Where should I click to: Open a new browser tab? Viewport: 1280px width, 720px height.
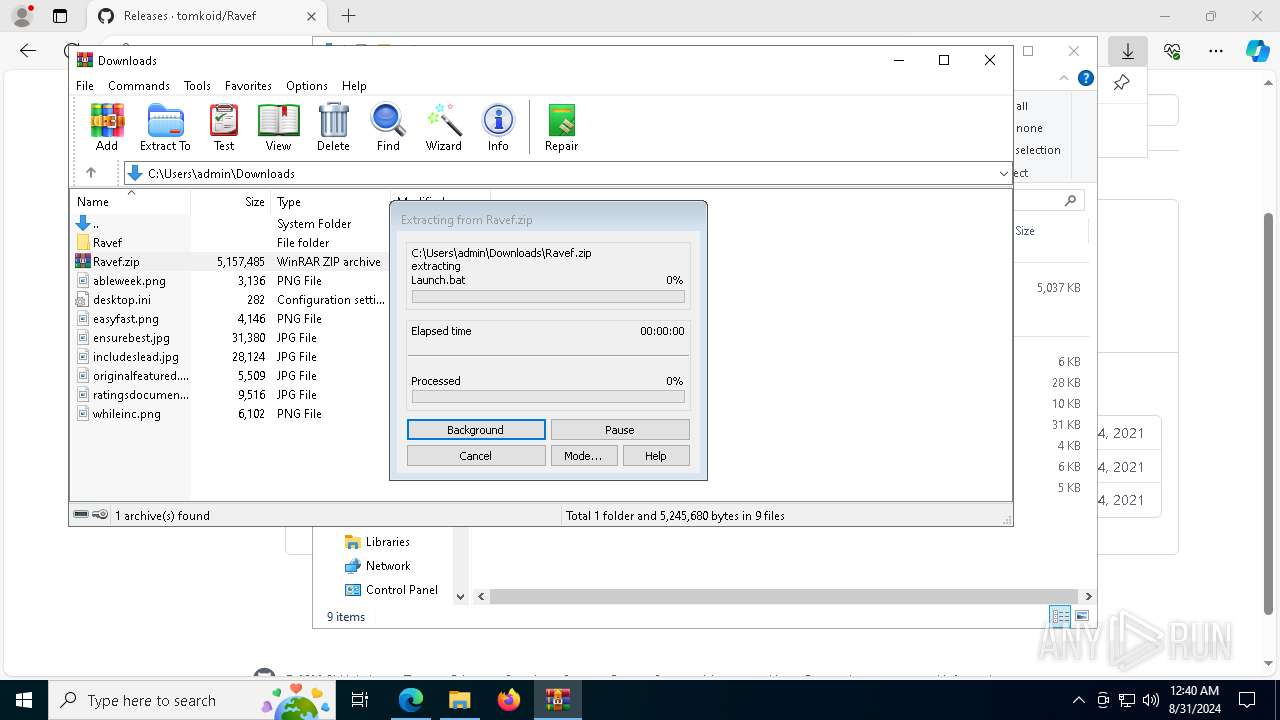pyautogui.click(x=348, y=16)
